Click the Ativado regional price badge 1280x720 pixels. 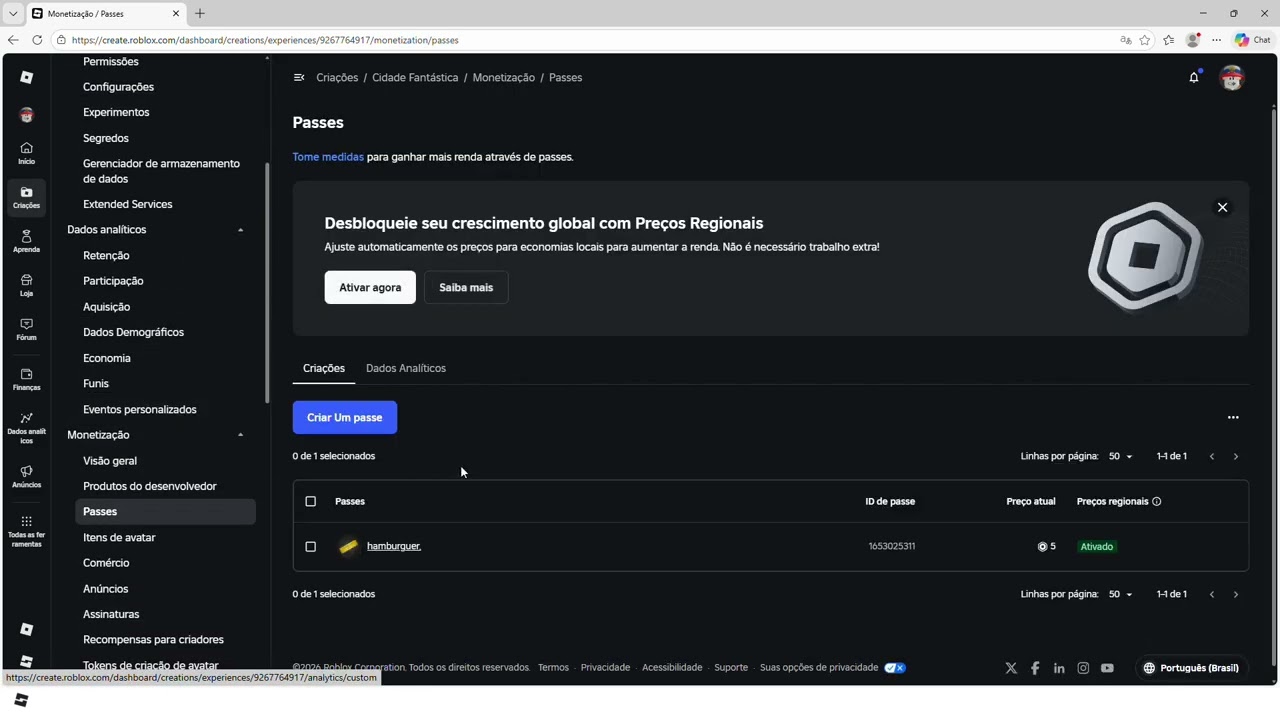click(1097, 546)
